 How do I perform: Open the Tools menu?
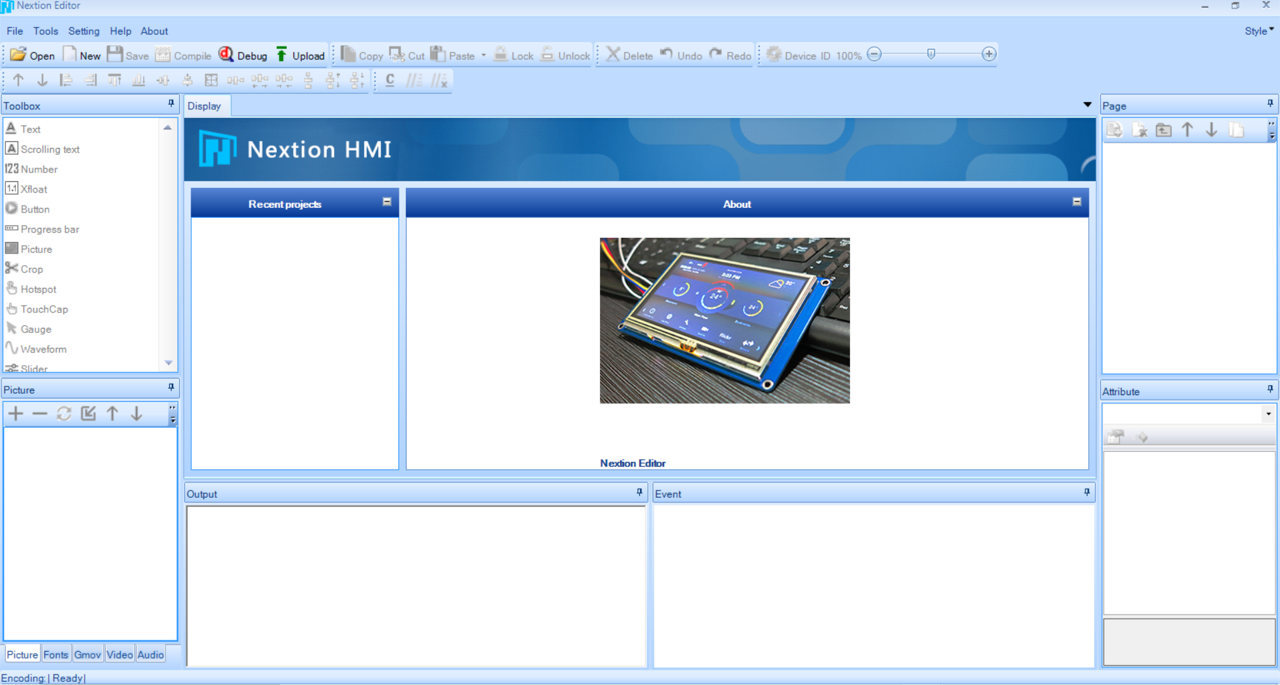point(46,31)
